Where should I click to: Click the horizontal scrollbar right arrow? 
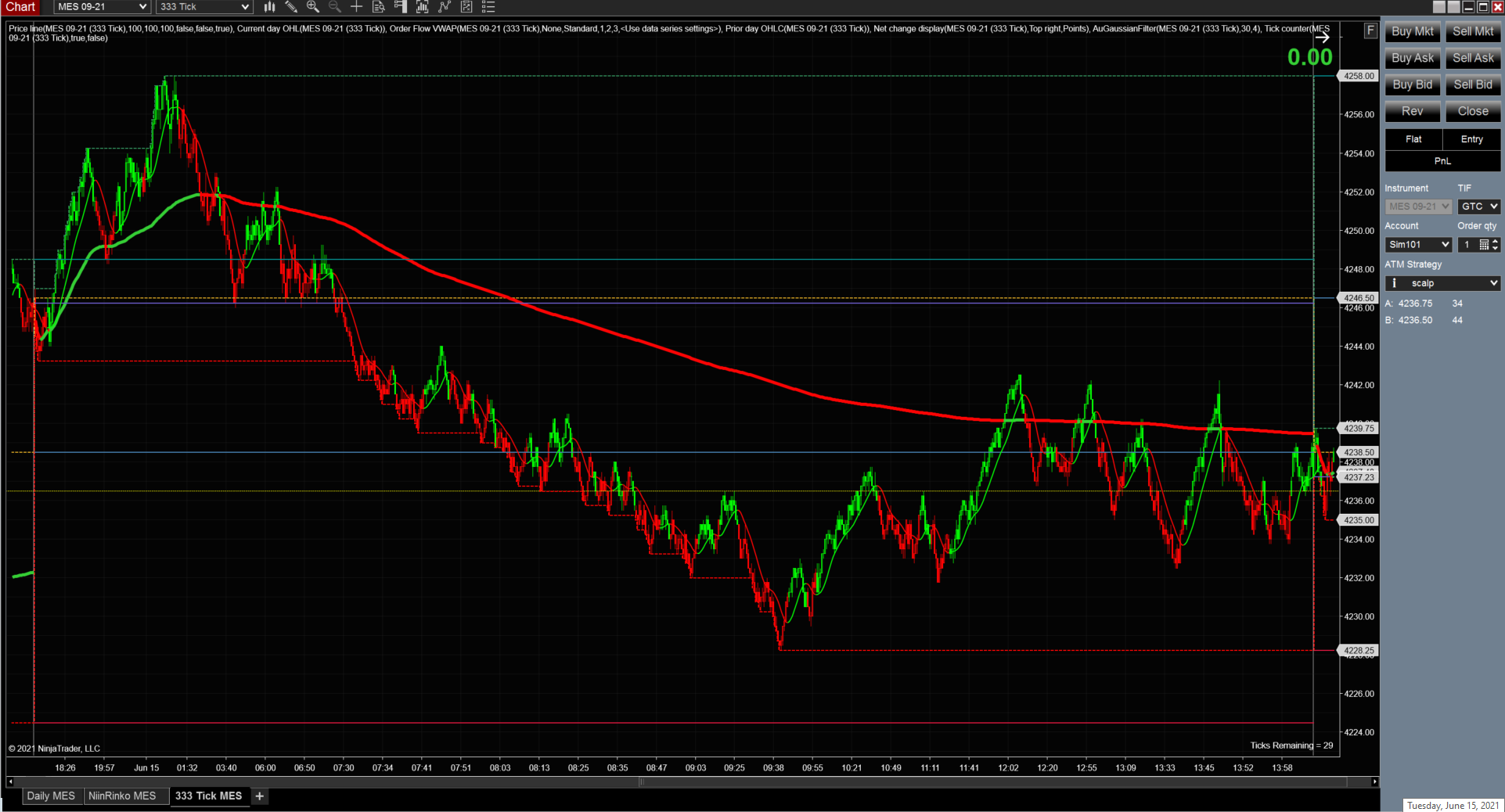1374,781
